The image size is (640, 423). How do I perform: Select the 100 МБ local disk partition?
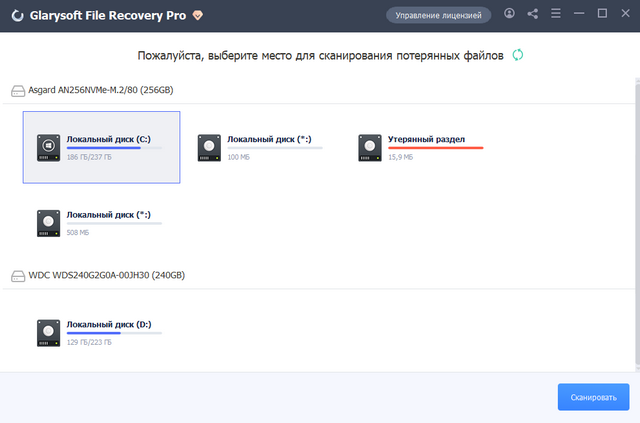click(x=261, y=147)
